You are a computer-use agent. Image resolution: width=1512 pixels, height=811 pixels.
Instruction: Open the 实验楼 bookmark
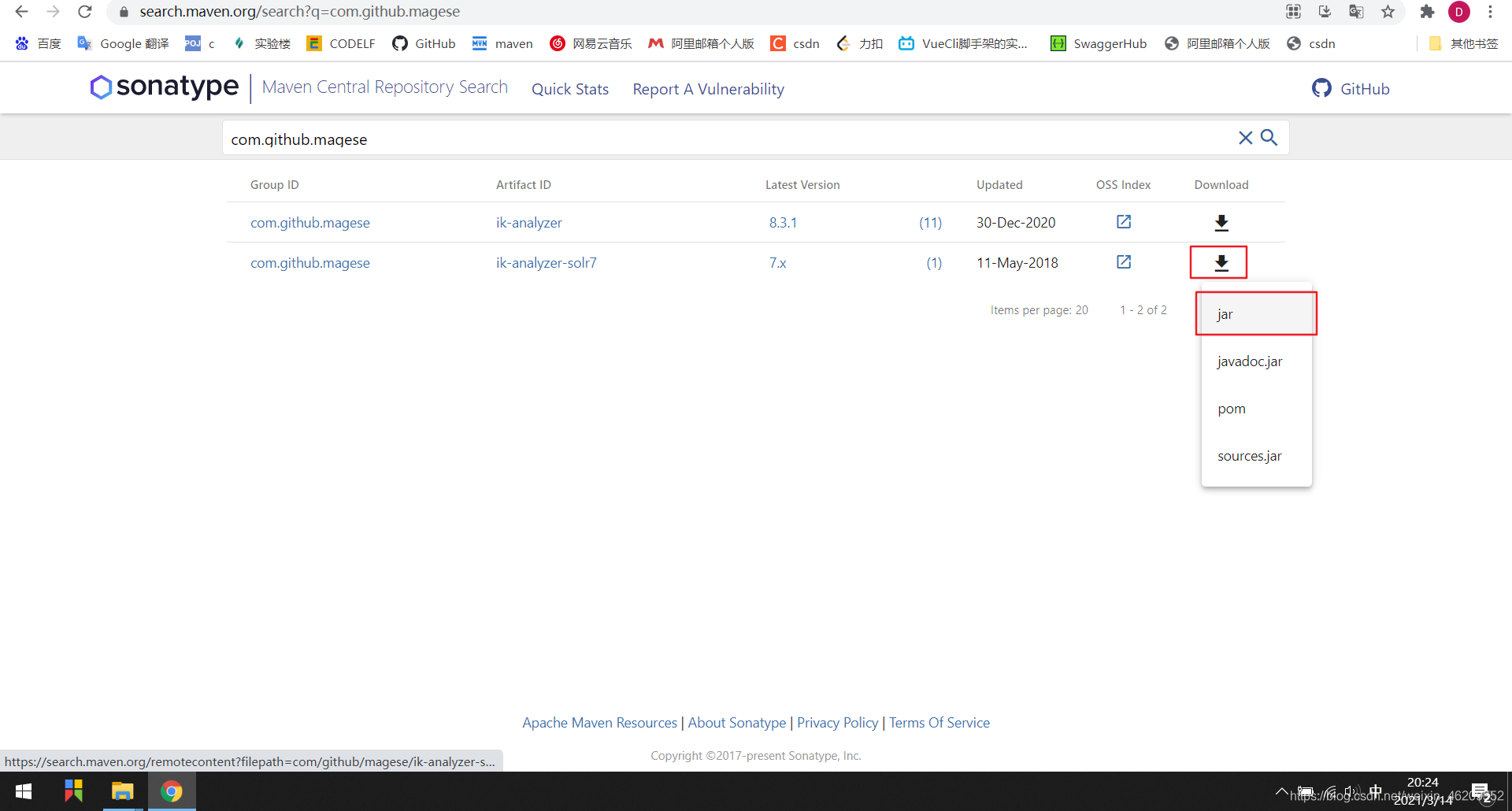tap(262, 43)
